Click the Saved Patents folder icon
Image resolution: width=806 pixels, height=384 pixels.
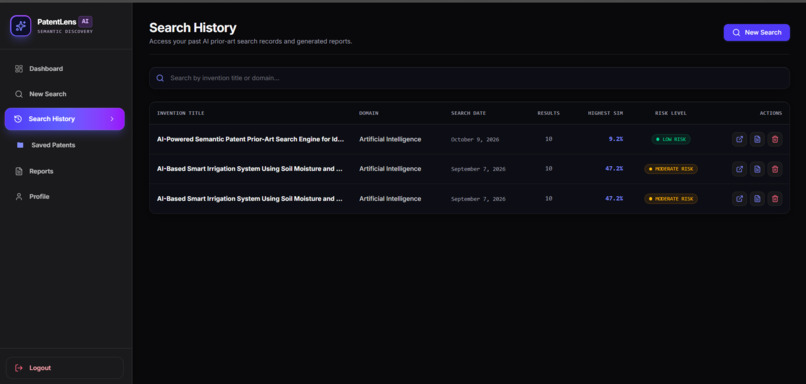point(20,145)
